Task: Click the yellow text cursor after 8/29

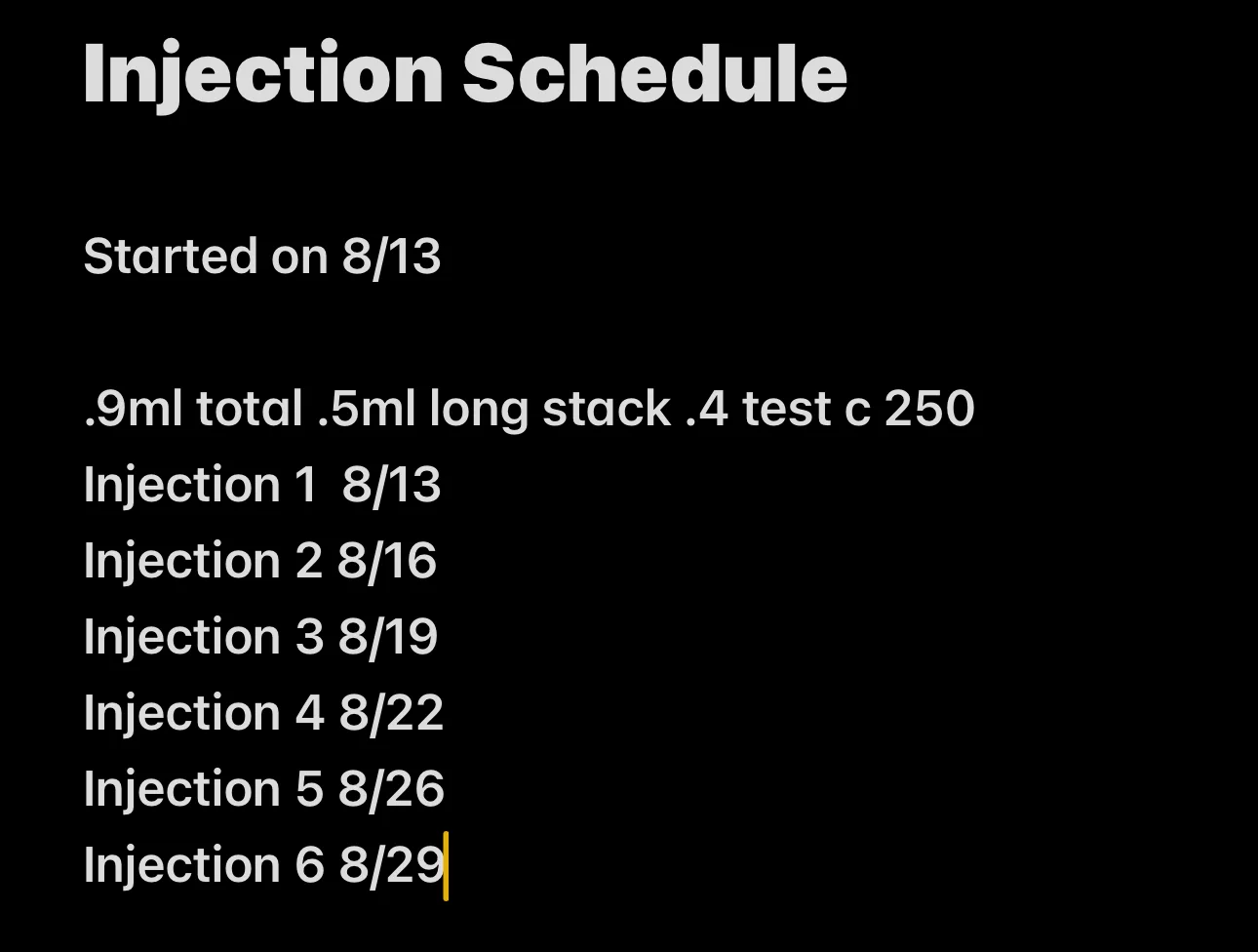Action: point(446,866)
